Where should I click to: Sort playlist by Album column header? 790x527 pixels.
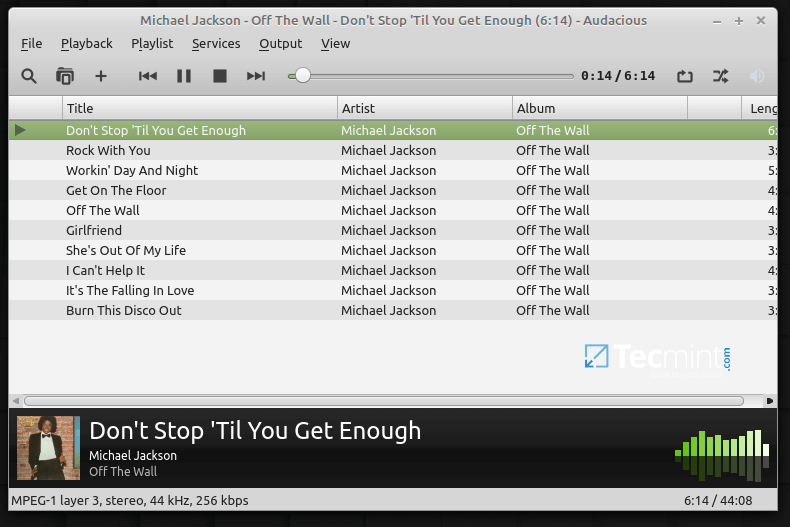point(600,108)
